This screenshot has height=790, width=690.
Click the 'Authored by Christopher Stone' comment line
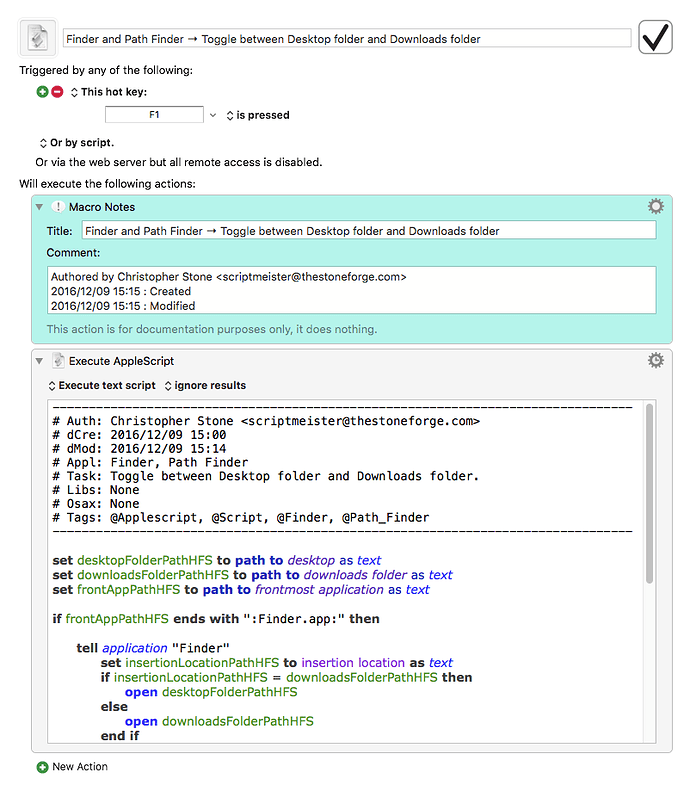[229, 277]
